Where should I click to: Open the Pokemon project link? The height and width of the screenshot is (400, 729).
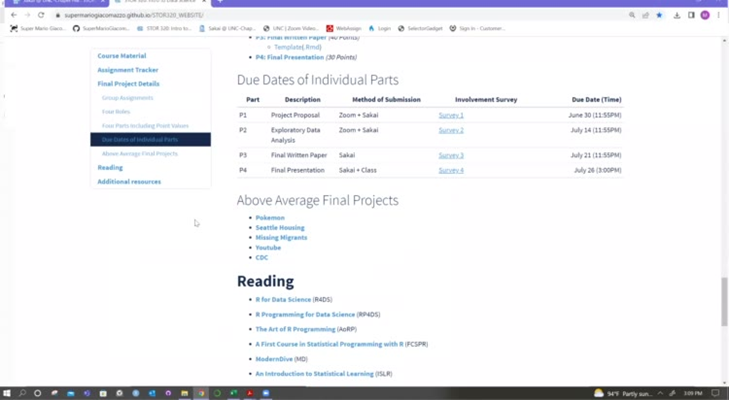point(269,217)
